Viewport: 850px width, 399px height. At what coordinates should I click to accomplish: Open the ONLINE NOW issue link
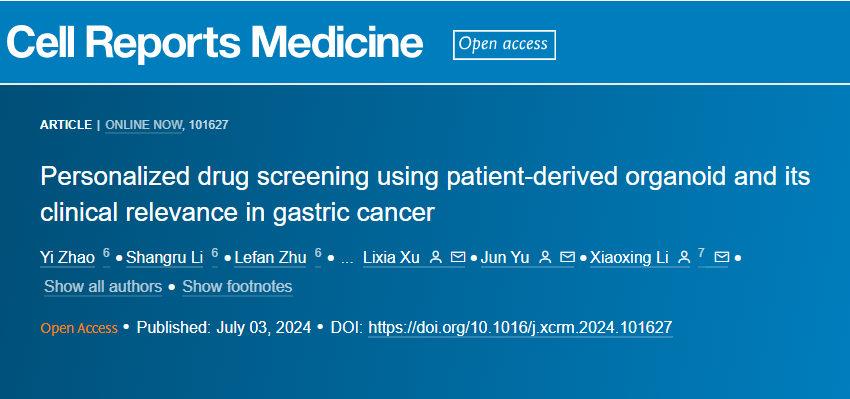(x=144, y=125)
